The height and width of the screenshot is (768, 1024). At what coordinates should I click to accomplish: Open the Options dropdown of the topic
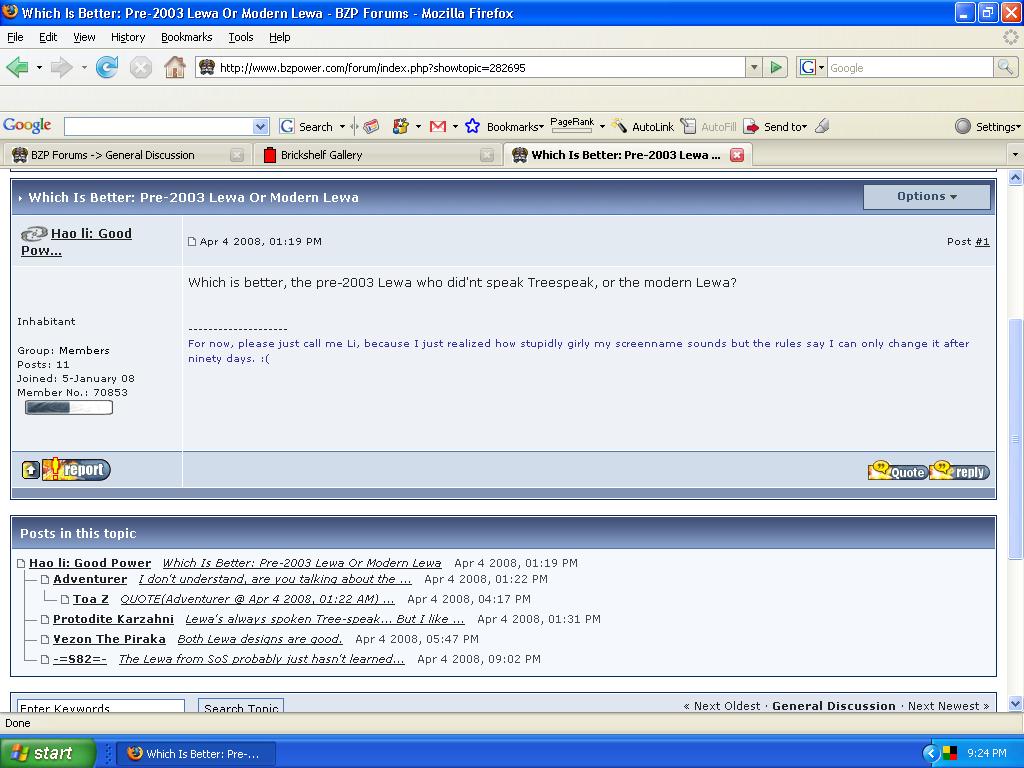(927, 197)
